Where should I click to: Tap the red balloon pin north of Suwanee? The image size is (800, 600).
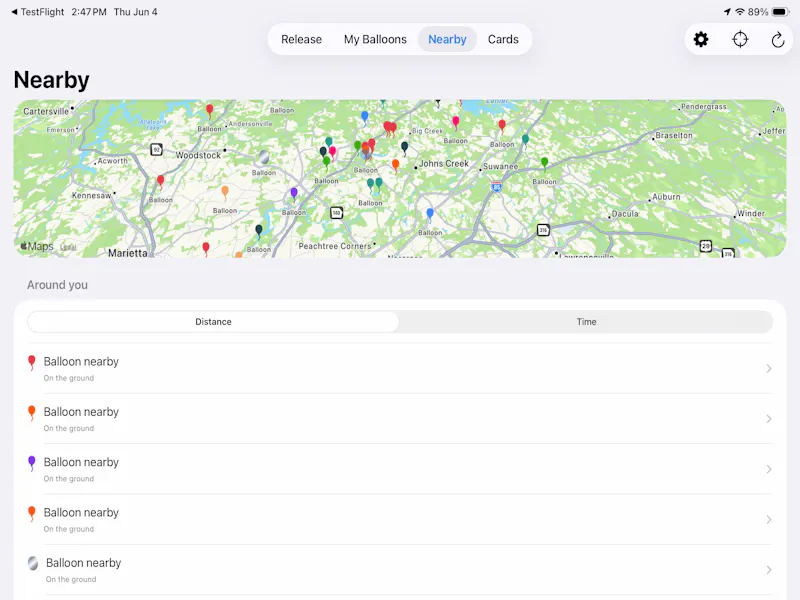coord(502,126)
